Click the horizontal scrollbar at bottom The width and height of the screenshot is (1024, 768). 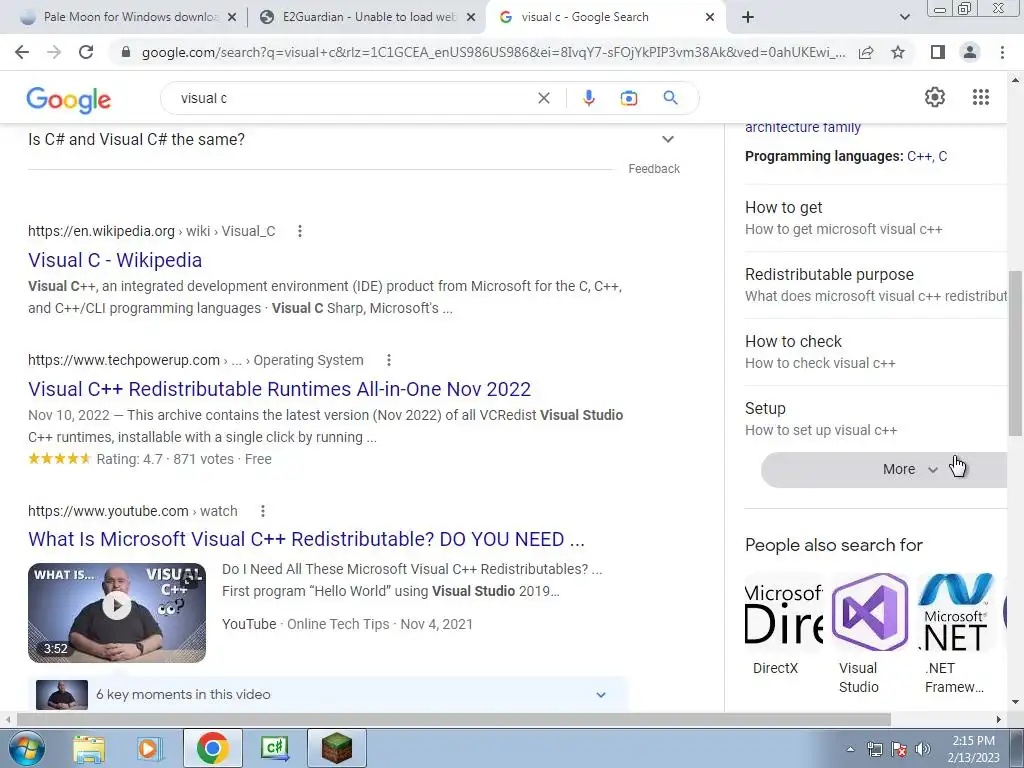point(453,719)
